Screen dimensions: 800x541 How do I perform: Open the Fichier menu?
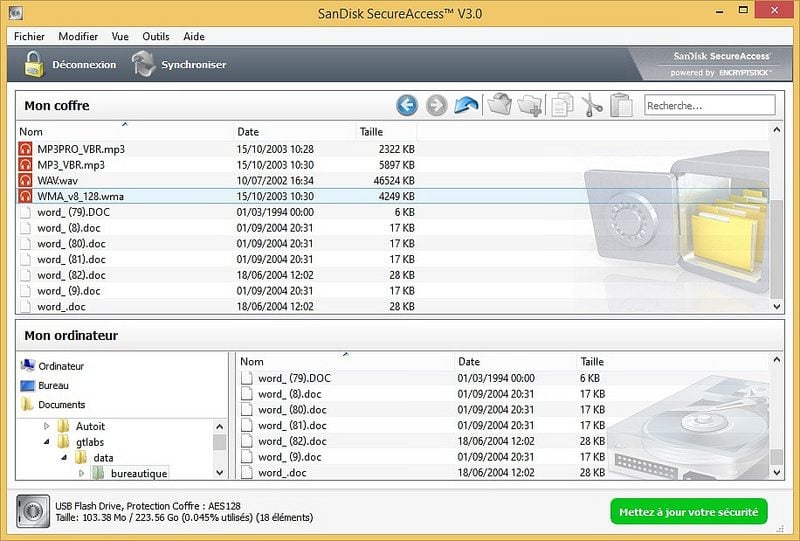tap(29, 36)
